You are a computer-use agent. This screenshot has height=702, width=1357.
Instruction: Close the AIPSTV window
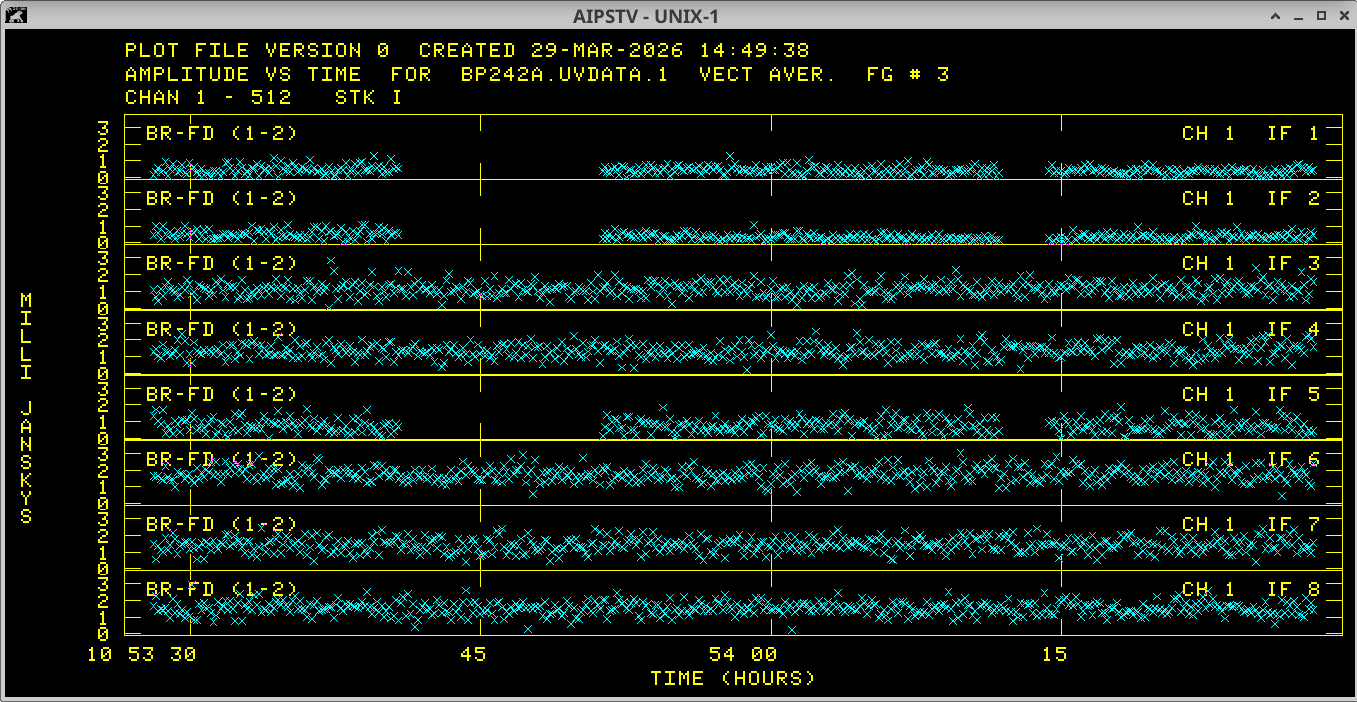[1342, 16]
